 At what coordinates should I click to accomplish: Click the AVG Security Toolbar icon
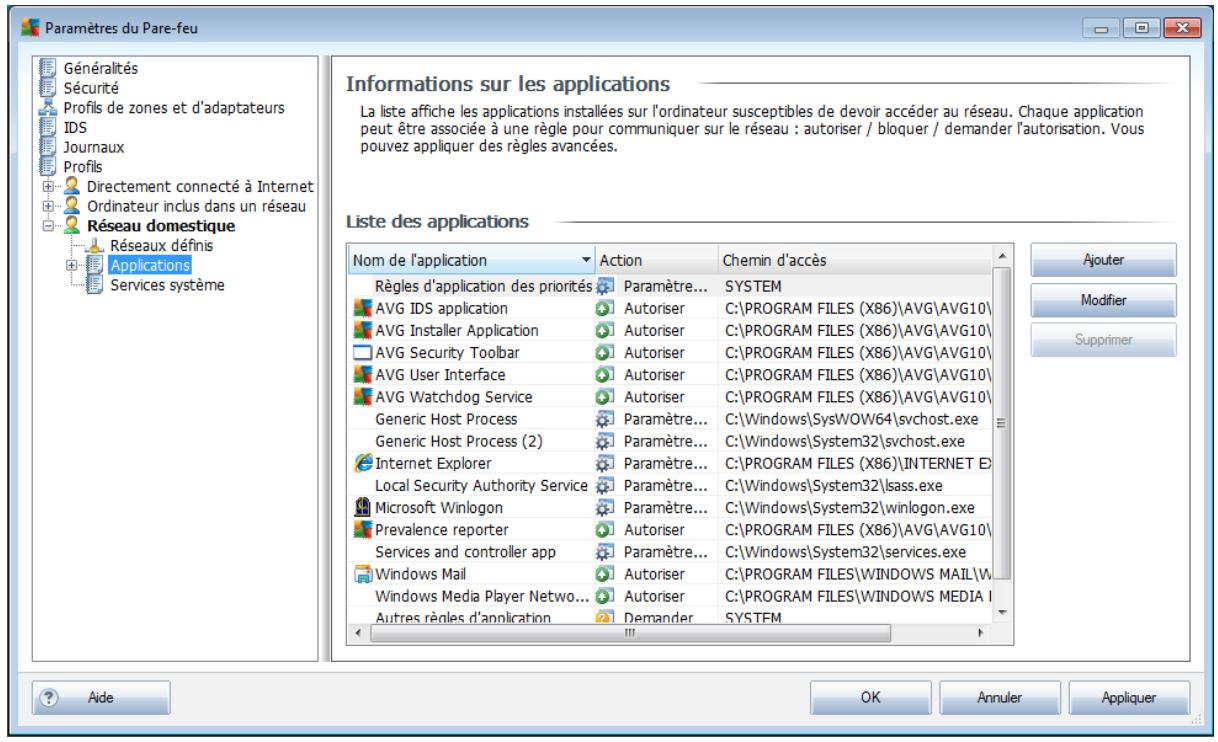(x=362, y=352)
